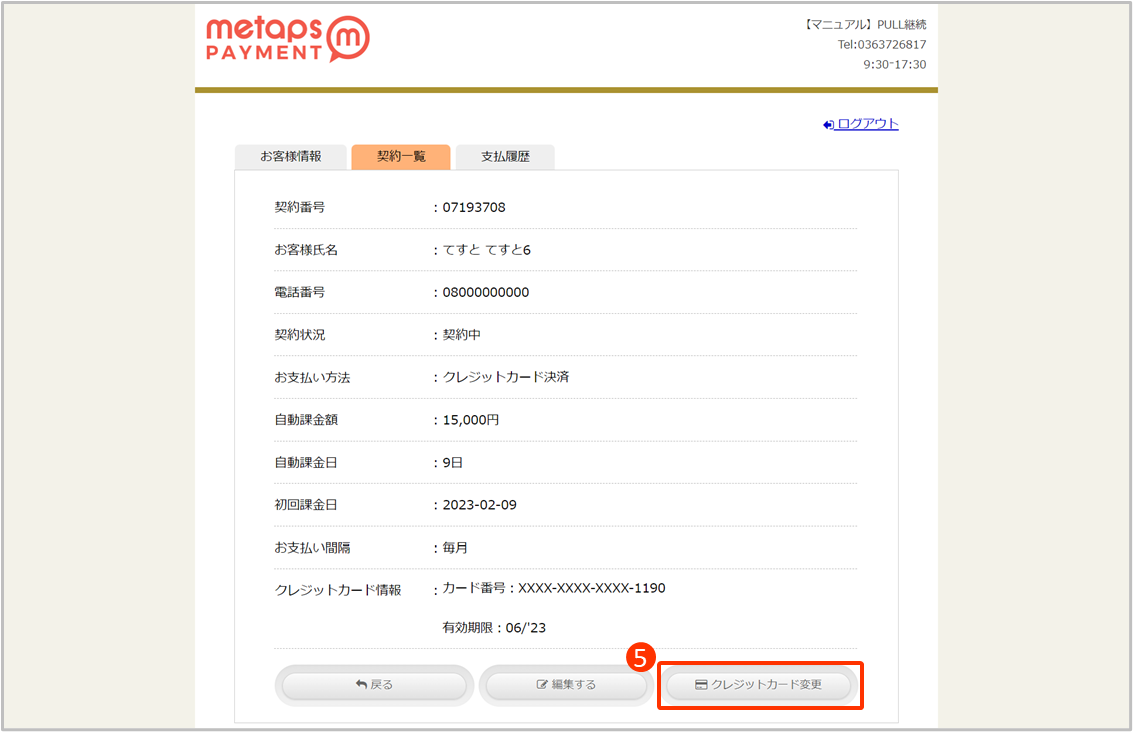Click the masked card number ending 1190
Image resolution: width=1133 pixels, height=732 pixels.
(591, 588)
